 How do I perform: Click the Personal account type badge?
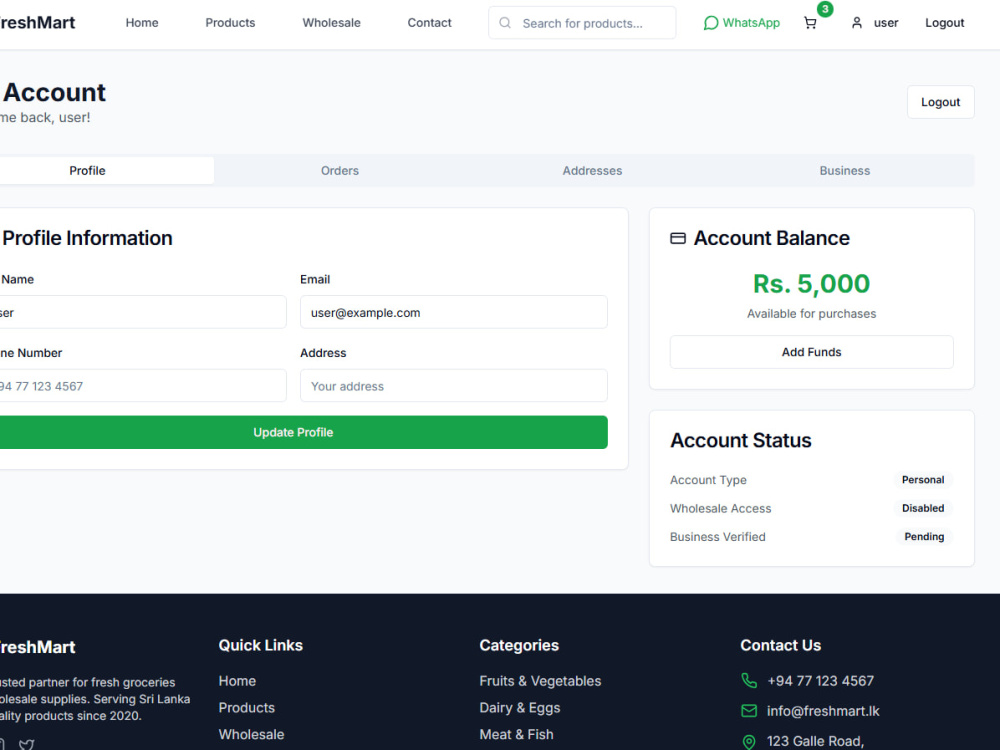(x=923, y=480)
